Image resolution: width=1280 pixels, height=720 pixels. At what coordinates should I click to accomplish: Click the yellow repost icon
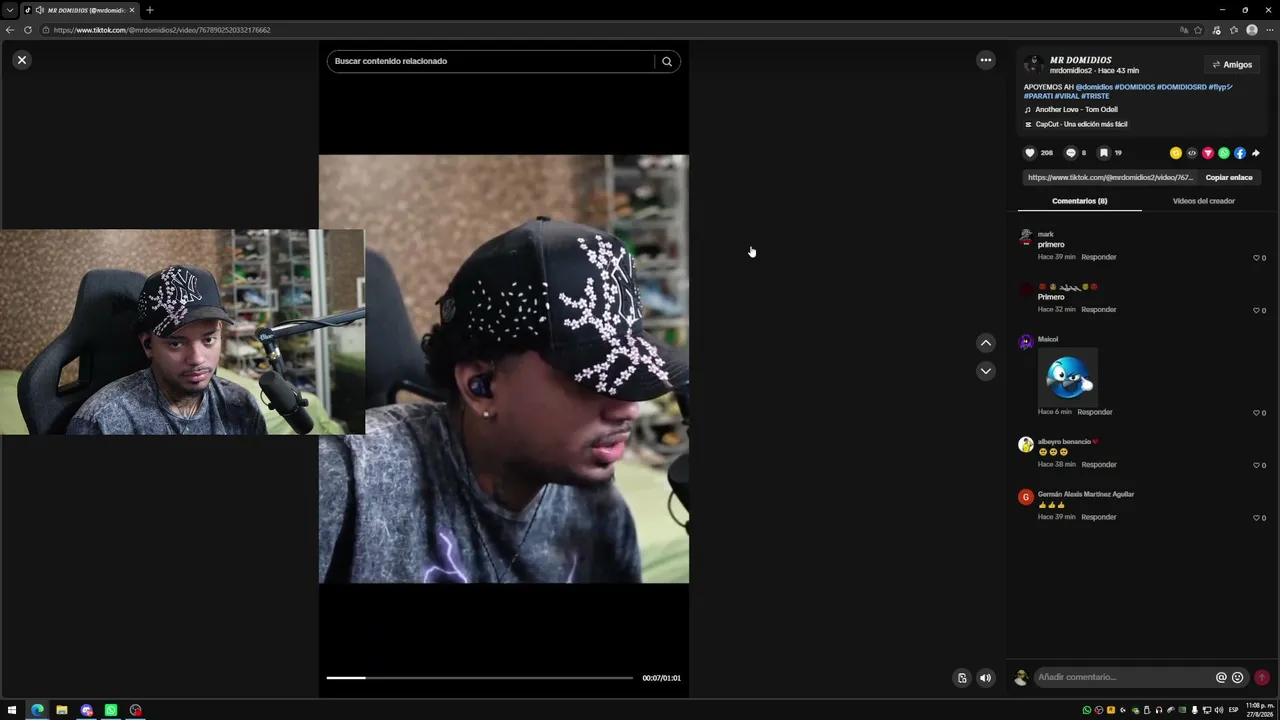coord(1176,153)
